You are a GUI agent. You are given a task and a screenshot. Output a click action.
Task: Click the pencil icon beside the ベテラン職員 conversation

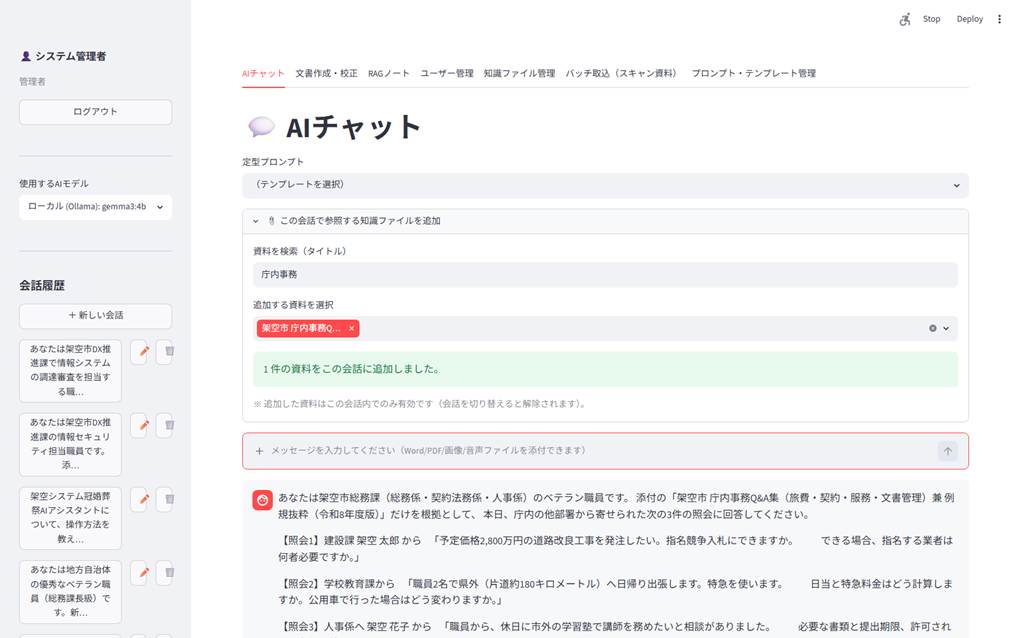[x=143, y=573]
